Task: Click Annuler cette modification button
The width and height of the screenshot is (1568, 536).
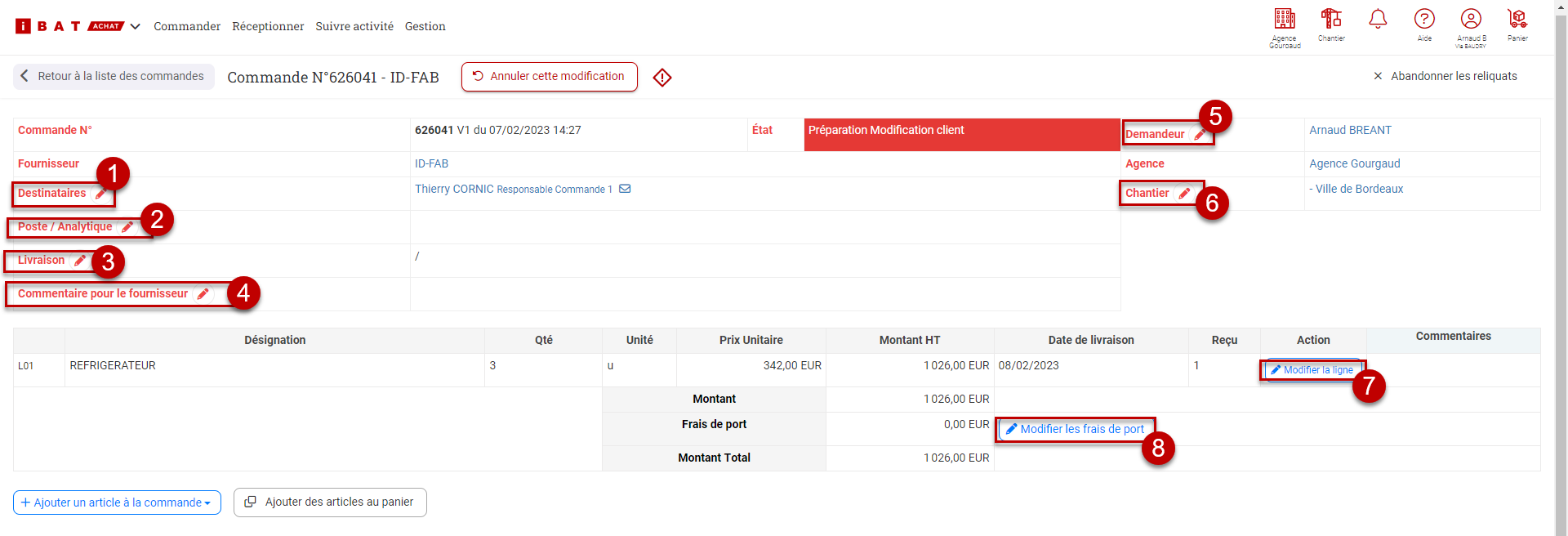Action: [x=549, y=77]
